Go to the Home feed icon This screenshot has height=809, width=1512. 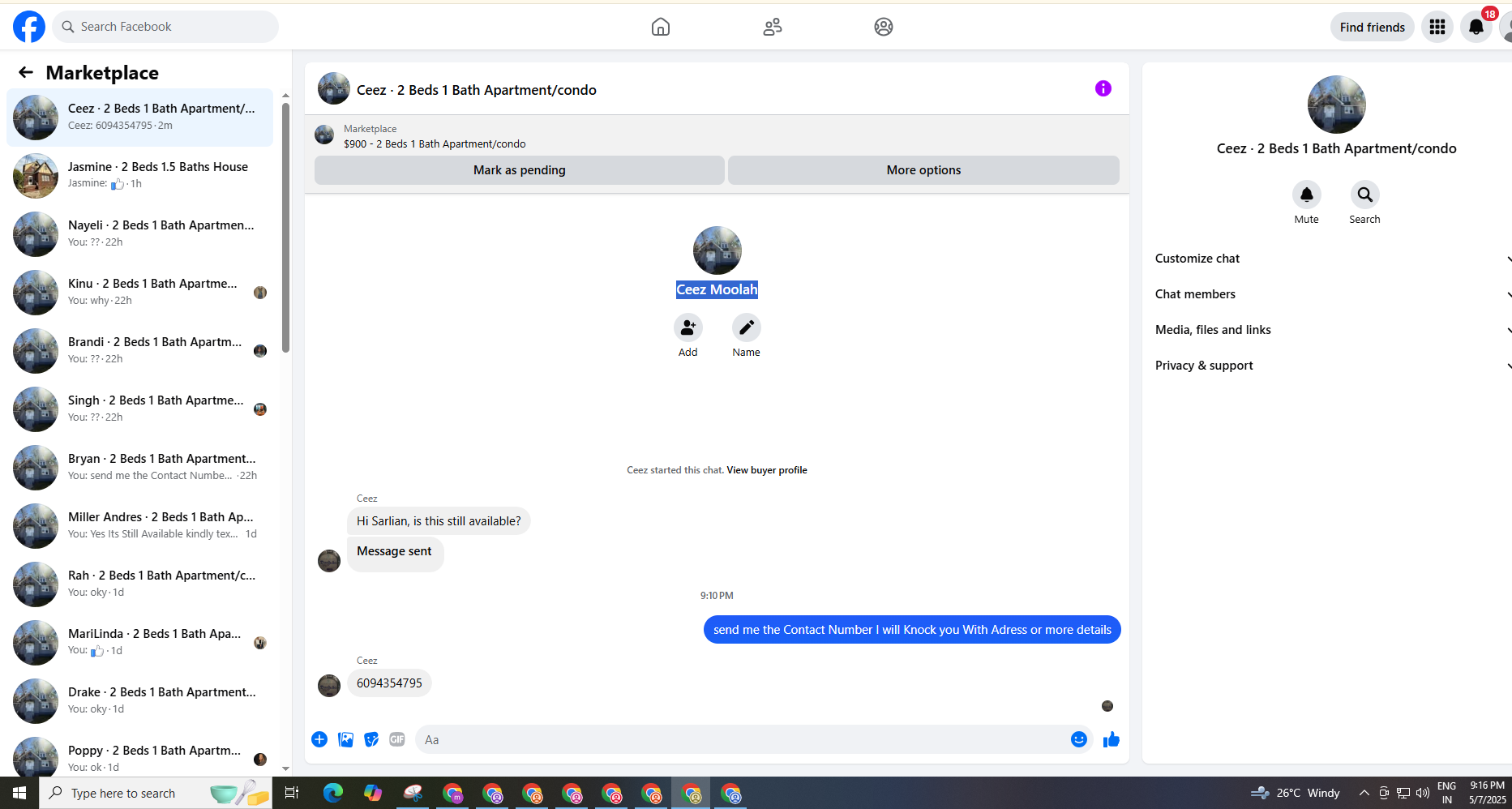point(661,27)
